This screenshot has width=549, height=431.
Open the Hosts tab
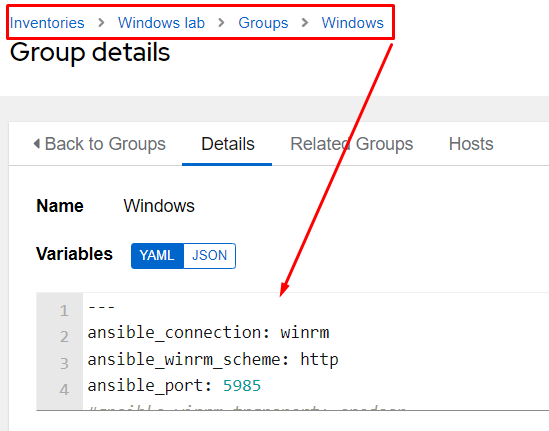(x=471, y=144)
